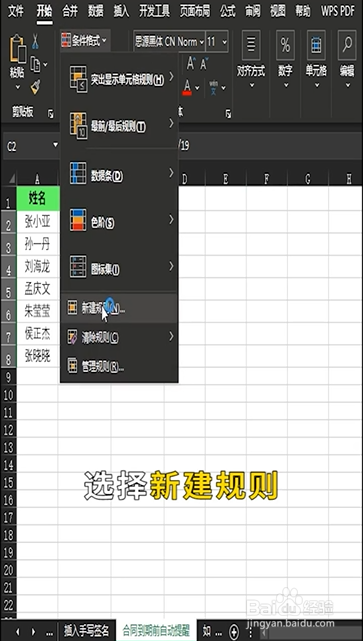363x641 pixels.
Task: Open the 清除规则(C) submenu
Action: point(119,337)
